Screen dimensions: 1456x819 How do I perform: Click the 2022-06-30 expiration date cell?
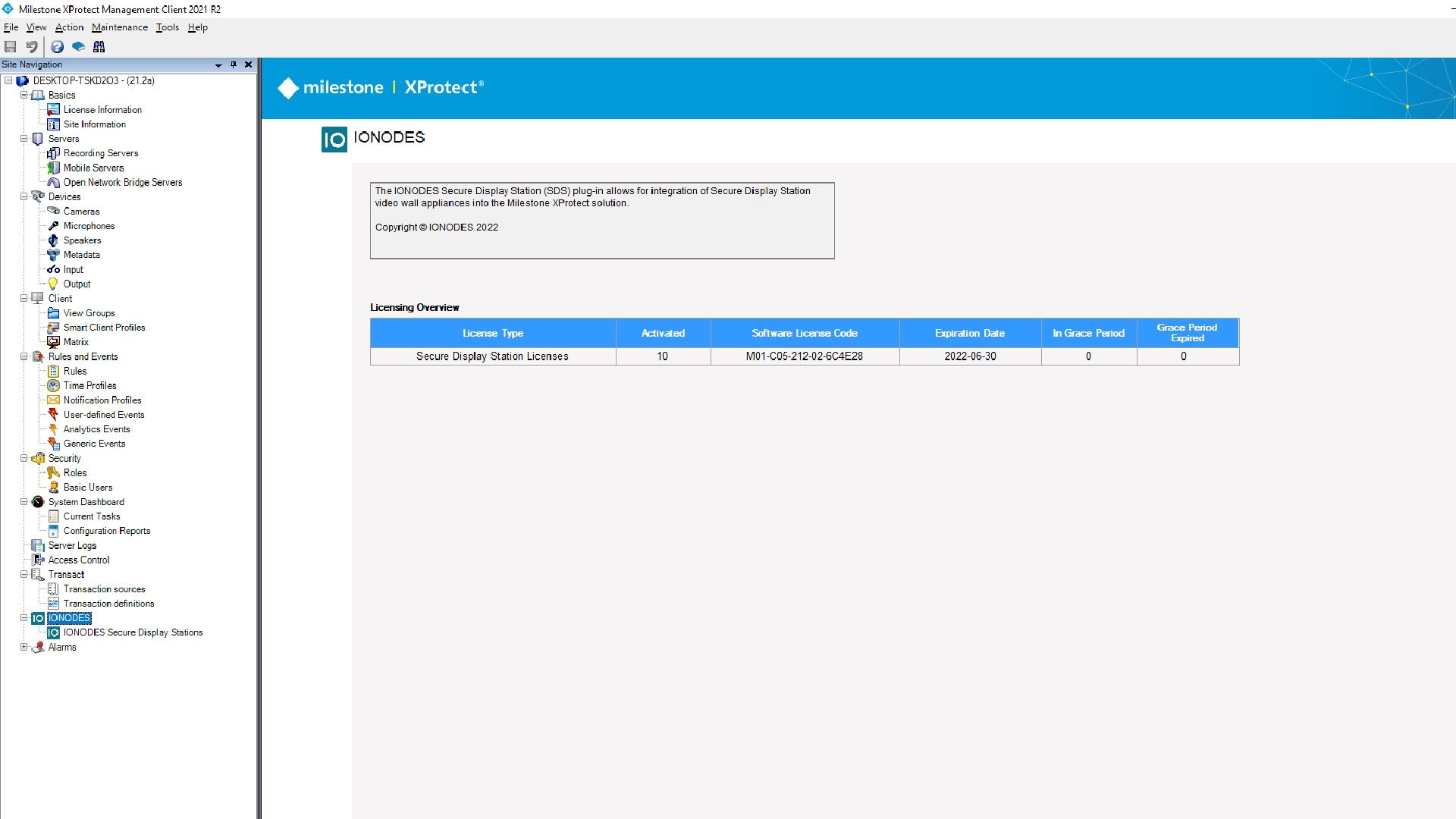(970, 356)
